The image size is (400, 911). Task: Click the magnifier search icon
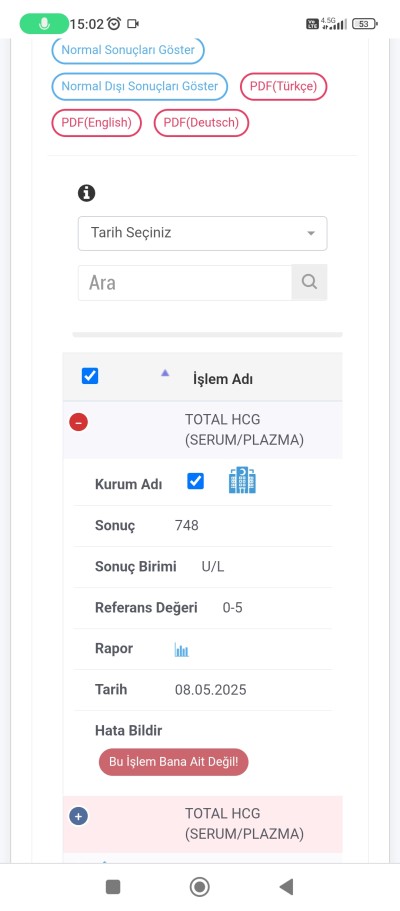[x=309, y=282]
